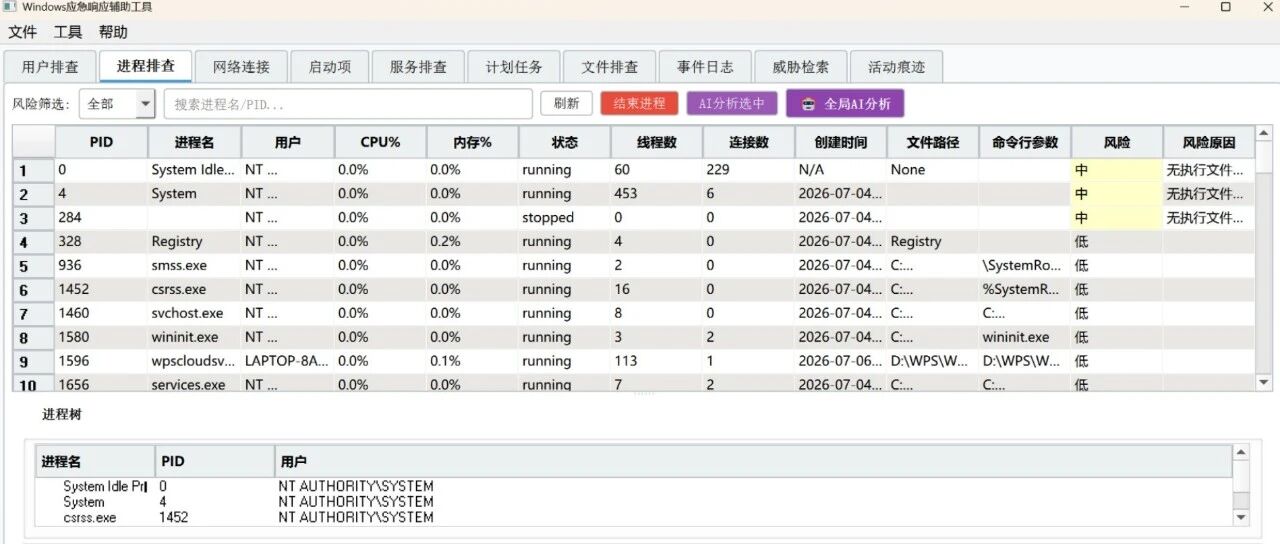Select the wininit.exe process name cell
The image size is (1280, 544).
pyautogui.click(x=194, y=337)
